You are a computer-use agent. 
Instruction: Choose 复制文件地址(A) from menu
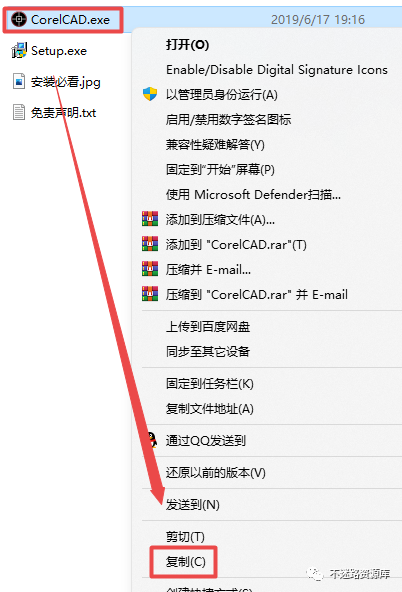pyautogui.click(x=209, y=409)
